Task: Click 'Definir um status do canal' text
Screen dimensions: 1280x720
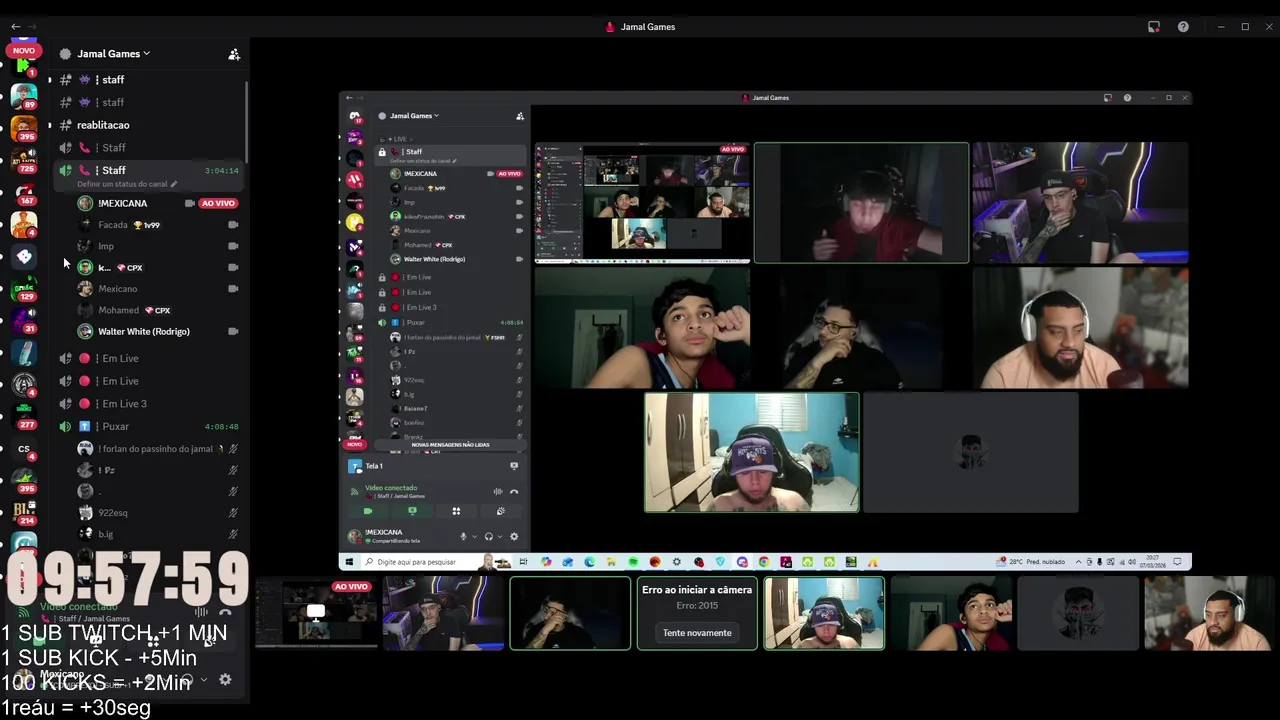Action: coord(122,185)
